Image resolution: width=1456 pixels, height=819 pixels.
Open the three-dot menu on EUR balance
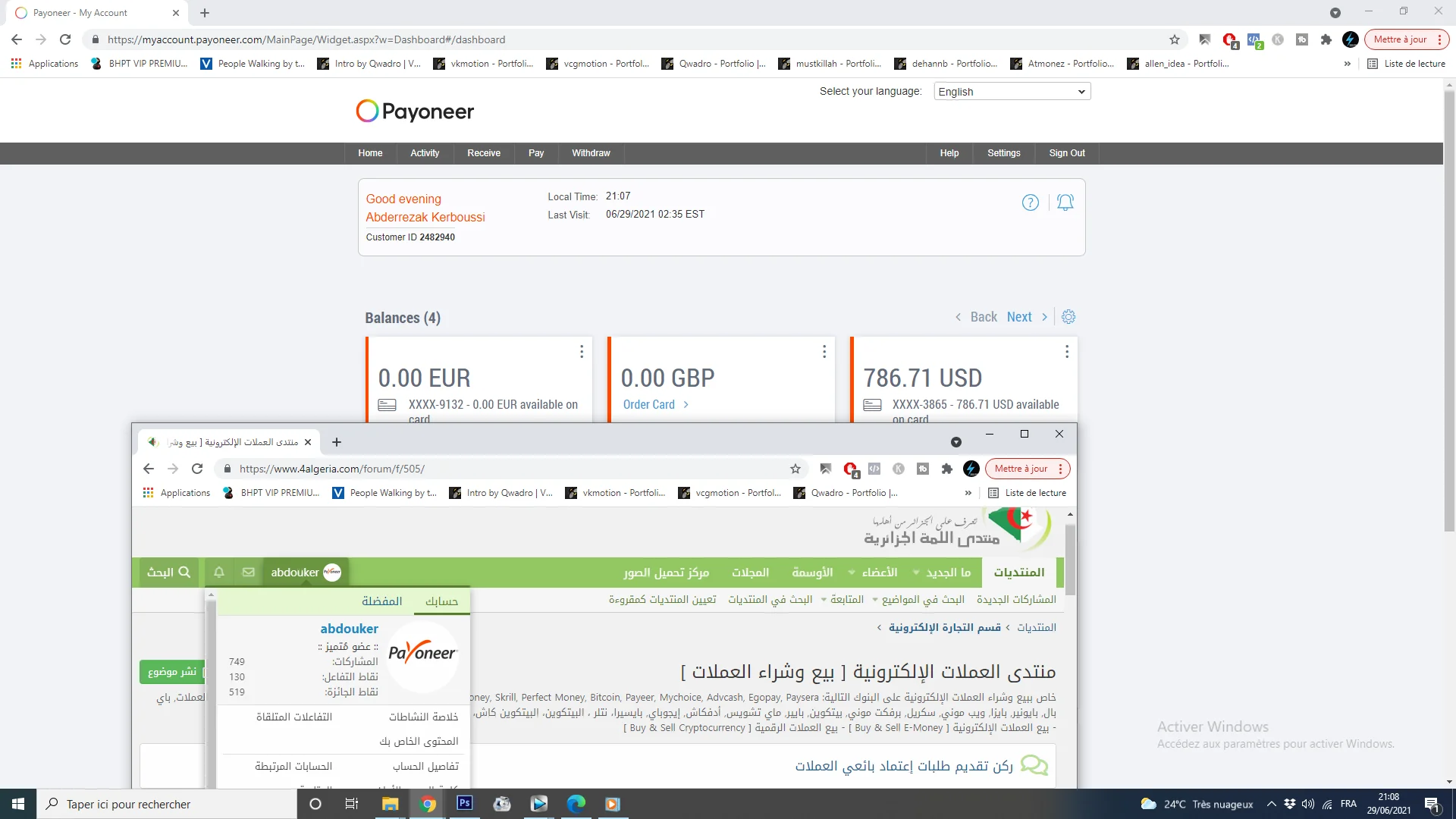[582, 352]
